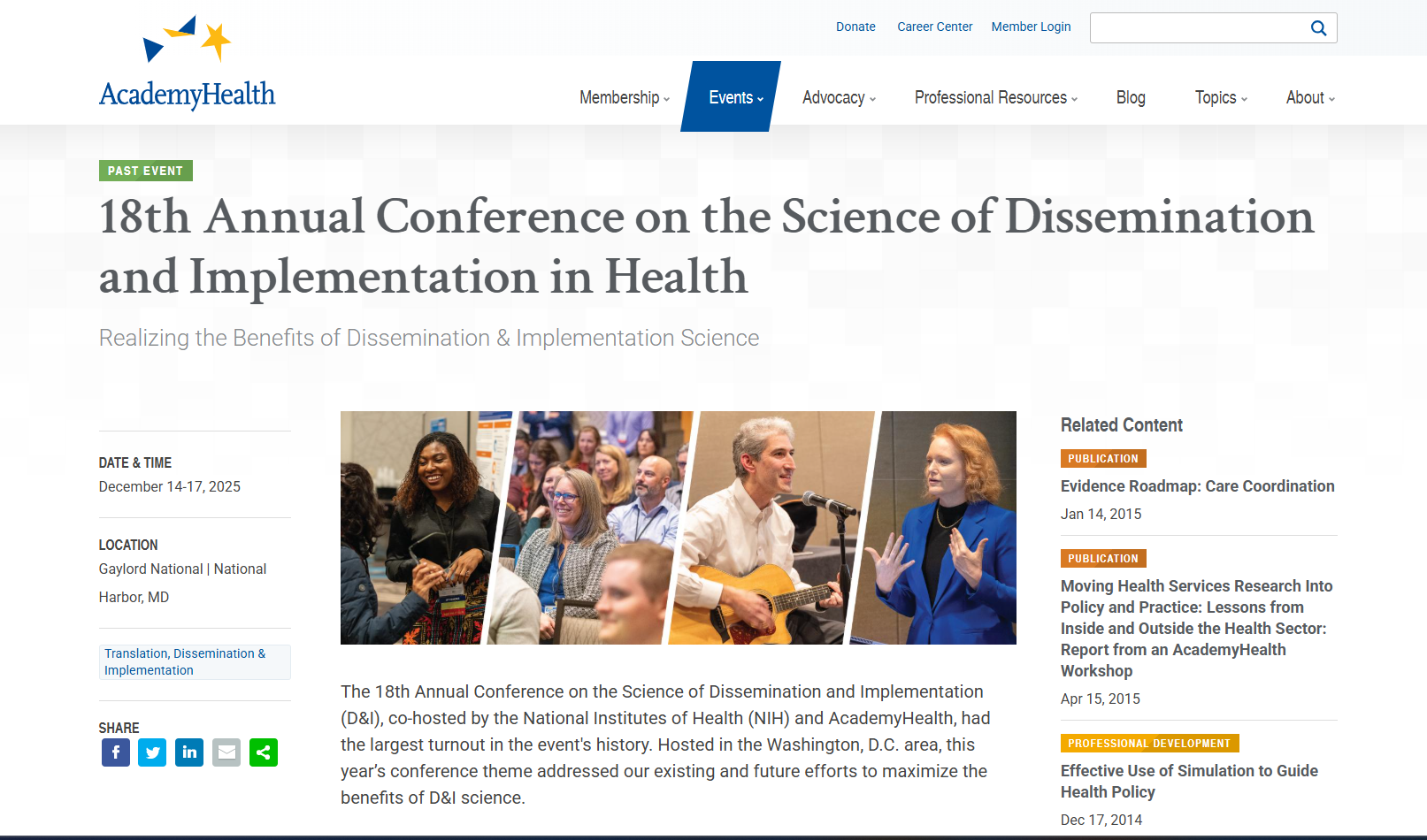Share this page via email icon
This screenshot has height=840, width=1427.
coord(226,752)
